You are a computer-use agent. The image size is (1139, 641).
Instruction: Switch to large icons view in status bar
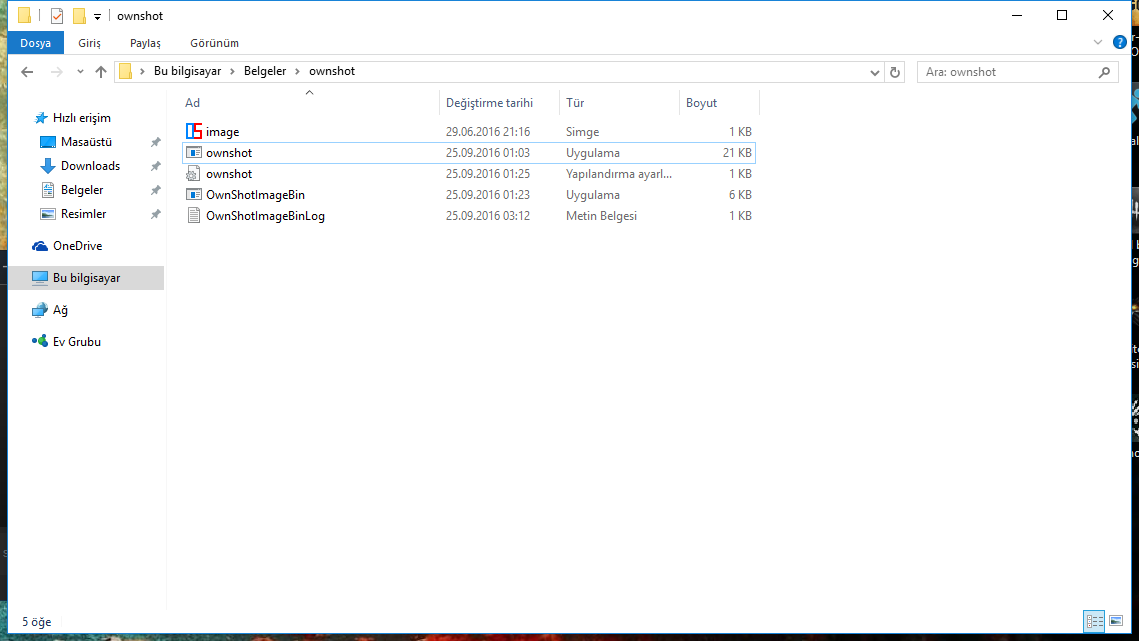pyautogui.click(x=1116, y=621)
